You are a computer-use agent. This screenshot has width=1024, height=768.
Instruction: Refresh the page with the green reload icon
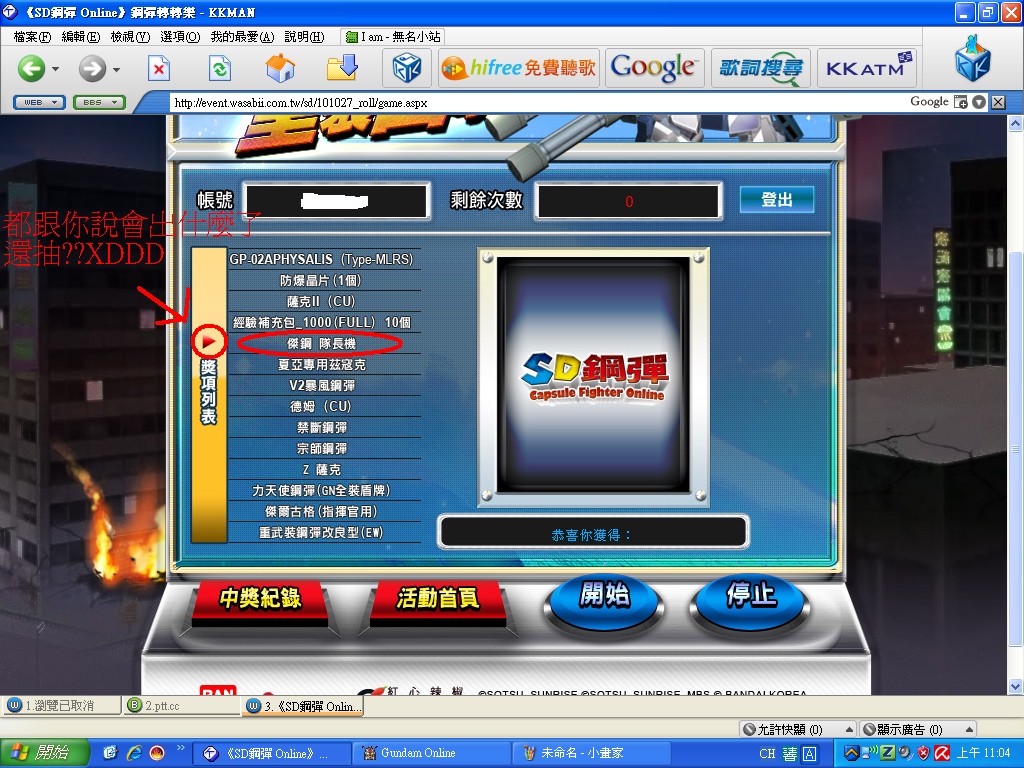[220, 68]
